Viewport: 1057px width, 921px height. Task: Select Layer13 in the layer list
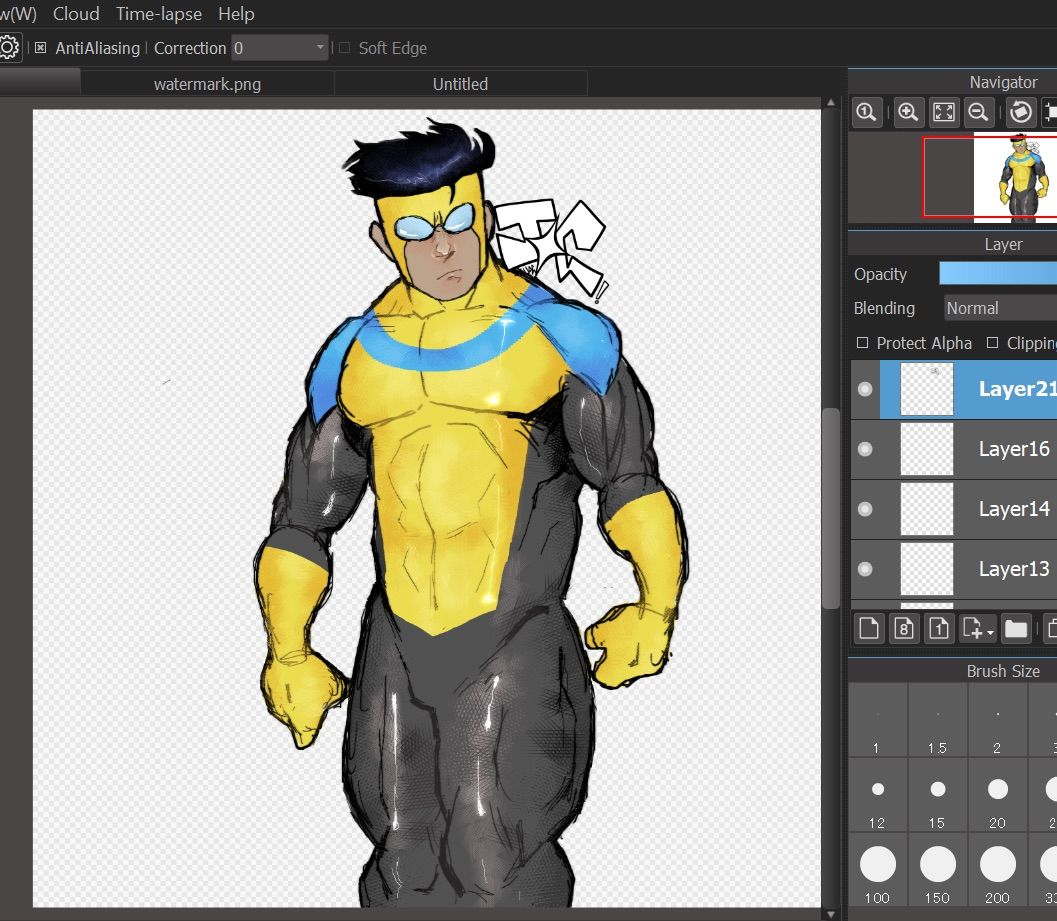[x=954, y=569]
